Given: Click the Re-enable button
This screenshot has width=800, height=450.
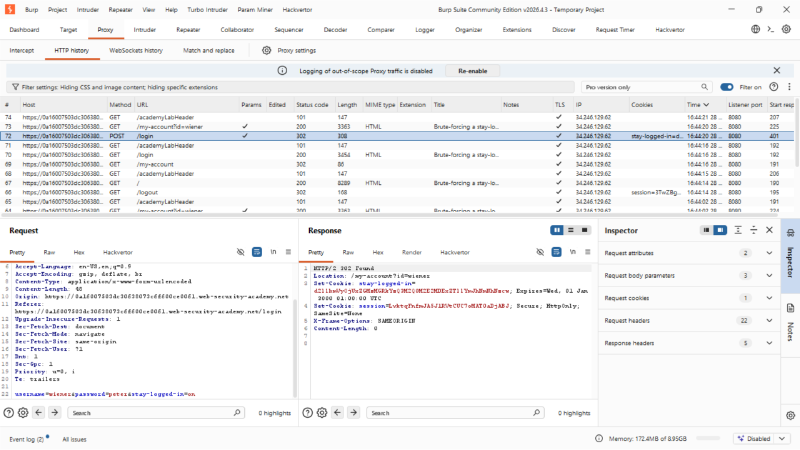Looking at the screenshot, I should 472,71.
